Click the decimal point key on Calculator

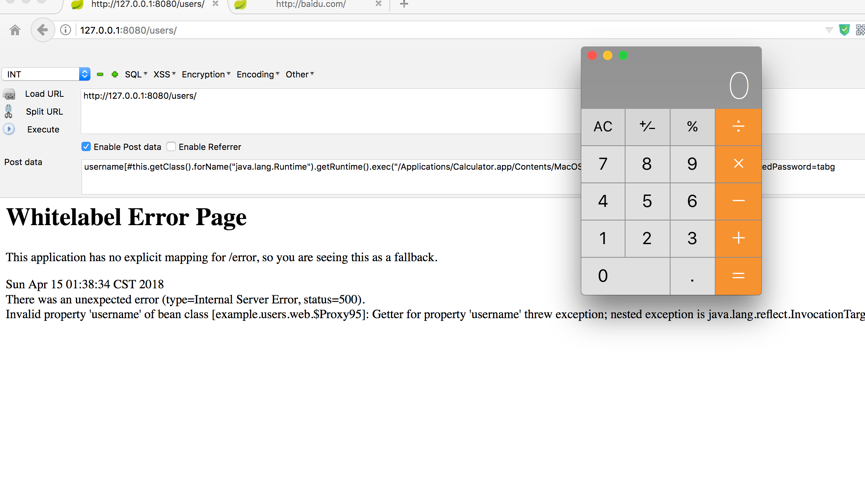(692, 276)
